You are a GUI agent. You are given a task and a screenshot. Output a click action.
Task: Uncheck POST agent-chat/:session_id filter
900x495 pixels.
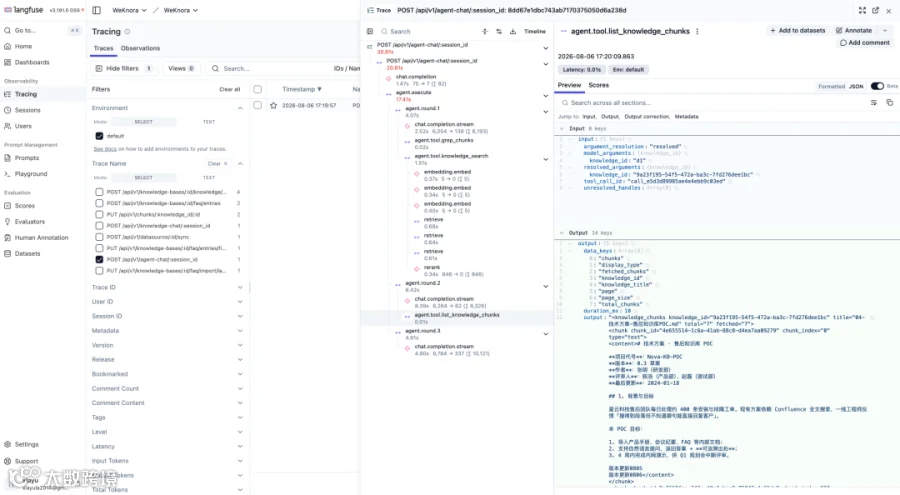click(x=99, y=260)
